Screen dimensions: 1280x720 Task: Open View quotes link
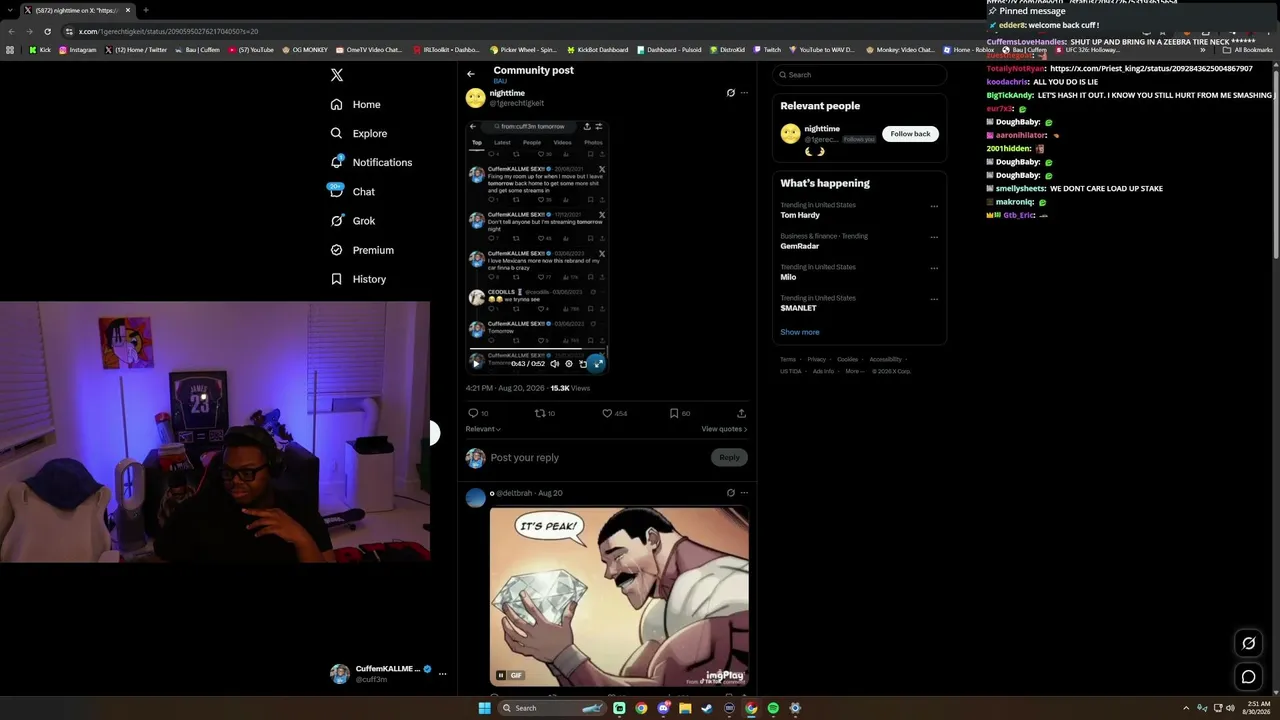pyautogui.click(x=724, y=429)
